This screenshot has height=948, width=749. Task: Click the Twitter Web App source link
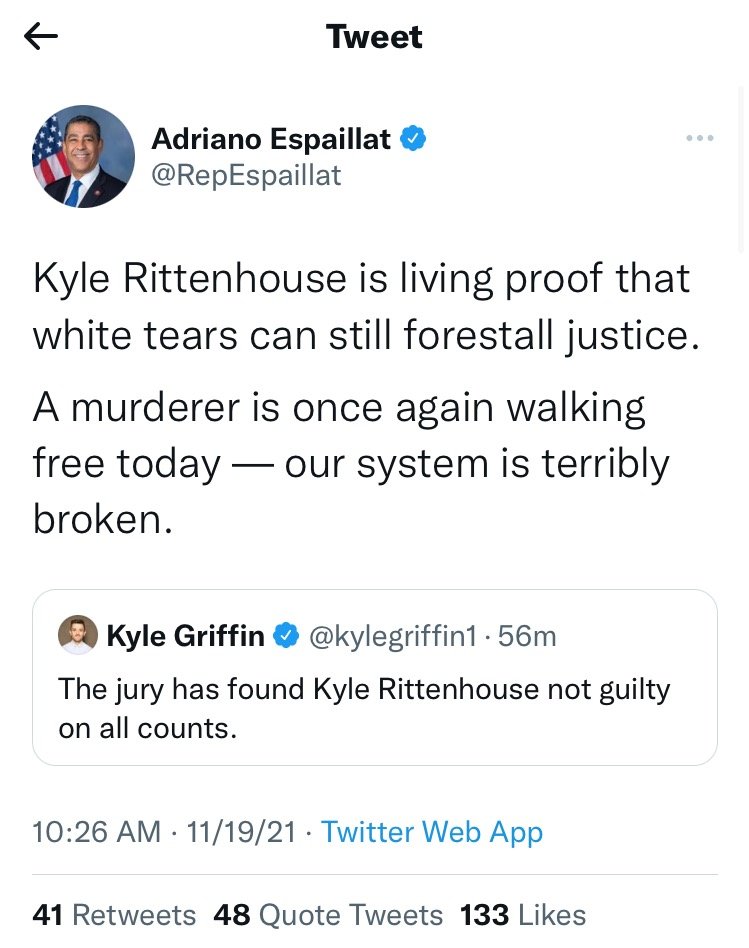pos(432,832)
